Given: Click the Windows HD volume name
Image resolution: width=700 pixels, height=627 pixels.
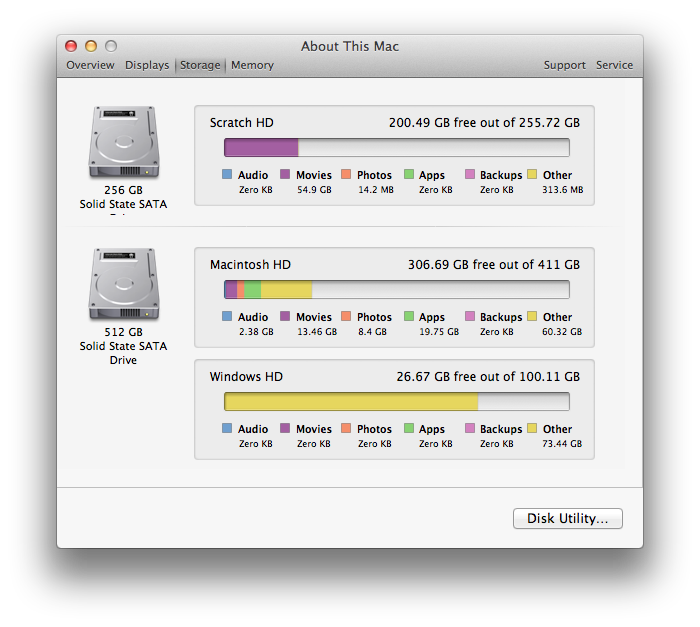Looking at the screenshot, I should click(x=246, y=377).
